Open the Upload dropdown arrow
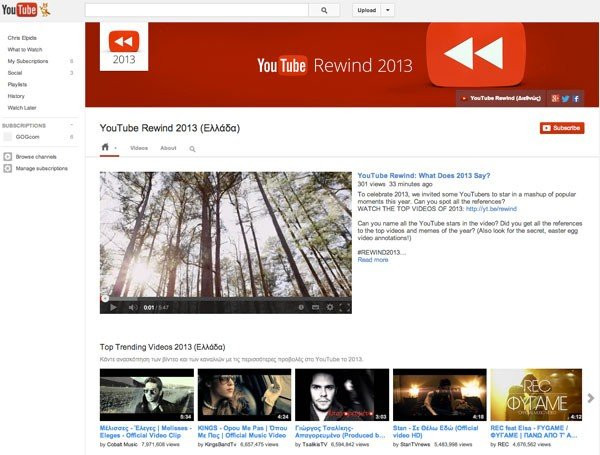The height and width of the screenshot is (455, 600). [x=388, y=10]
